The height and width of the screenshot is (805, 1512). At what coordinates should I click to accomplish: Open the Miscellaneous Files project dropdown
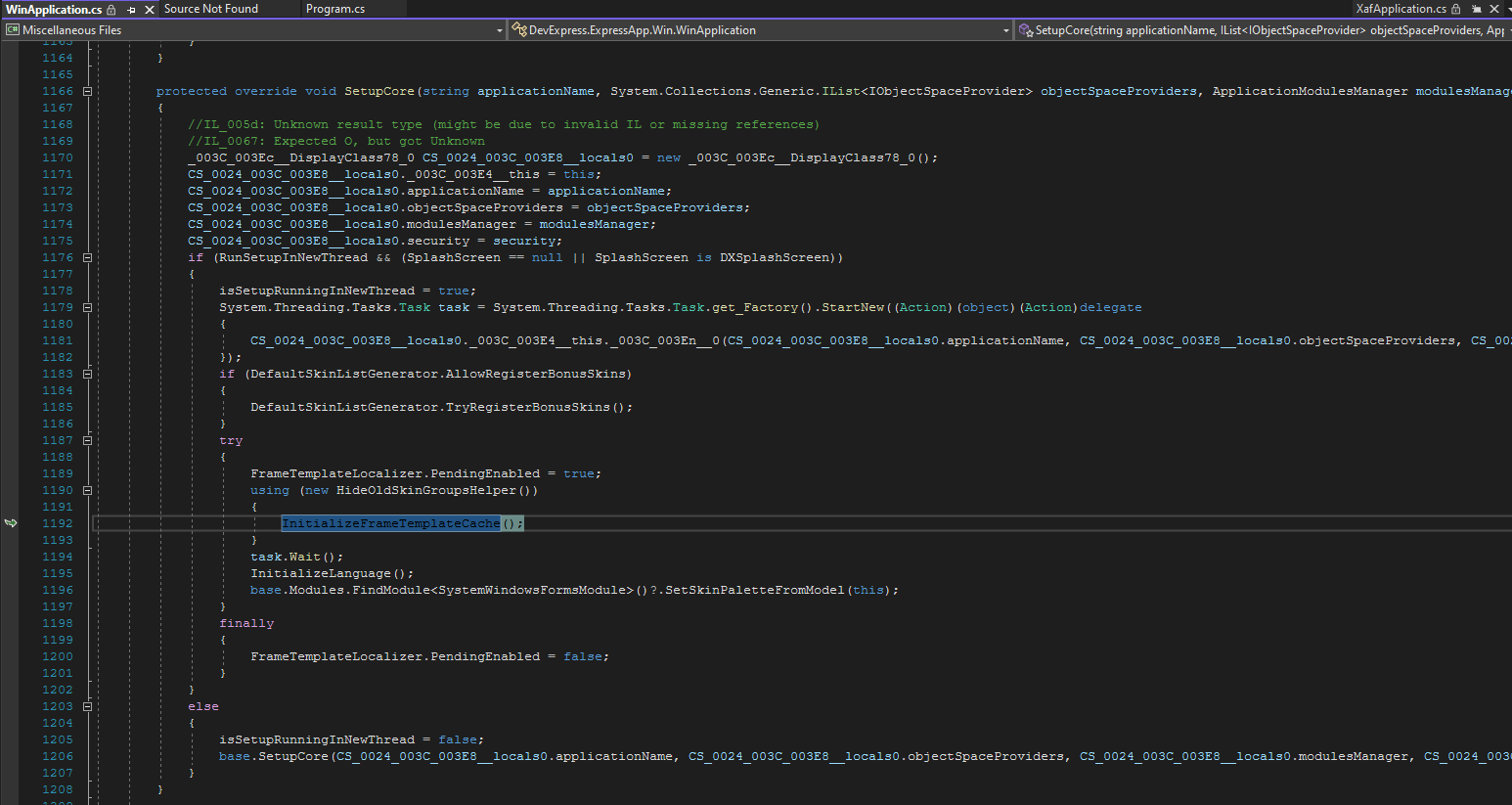(x=499, y=30)
